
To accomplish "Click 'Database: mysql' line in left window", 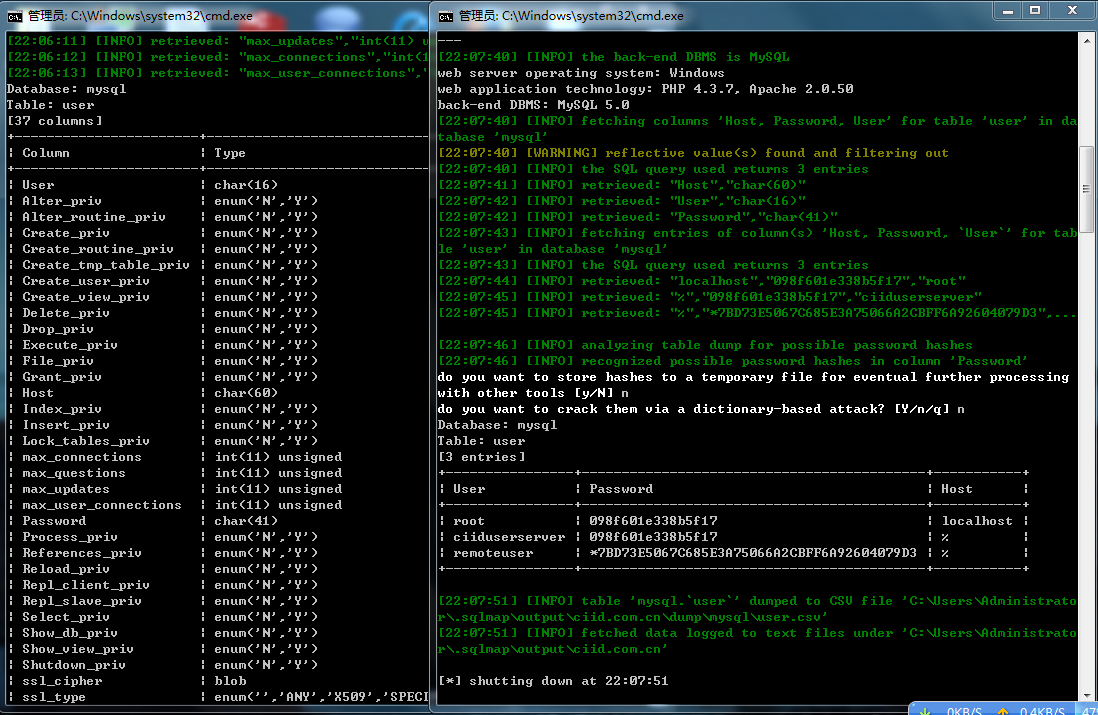I will click(x=67, y=89).
